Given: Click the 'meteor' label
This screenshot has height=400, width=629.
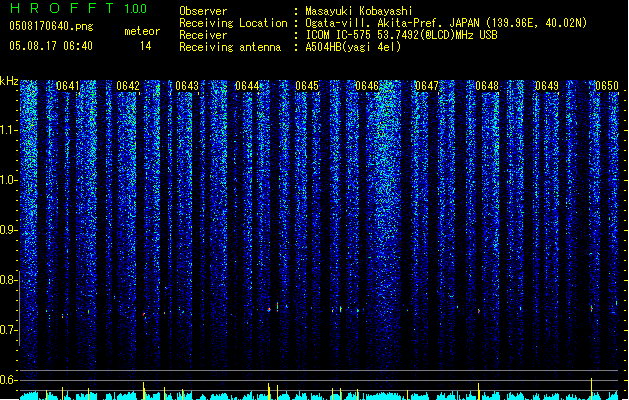Looking at the screenshot, I should [142, 31].
